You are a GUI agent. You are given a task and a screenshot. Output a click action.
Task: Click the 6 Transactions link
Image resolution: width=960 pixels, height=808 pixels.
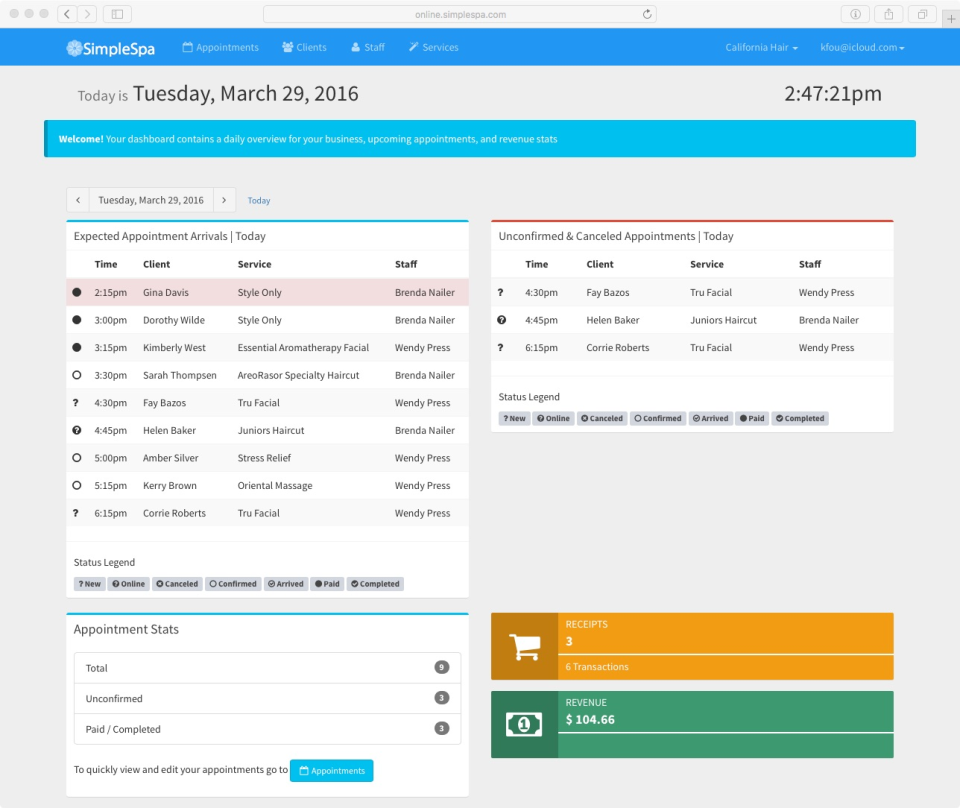[x=597, y=667]
